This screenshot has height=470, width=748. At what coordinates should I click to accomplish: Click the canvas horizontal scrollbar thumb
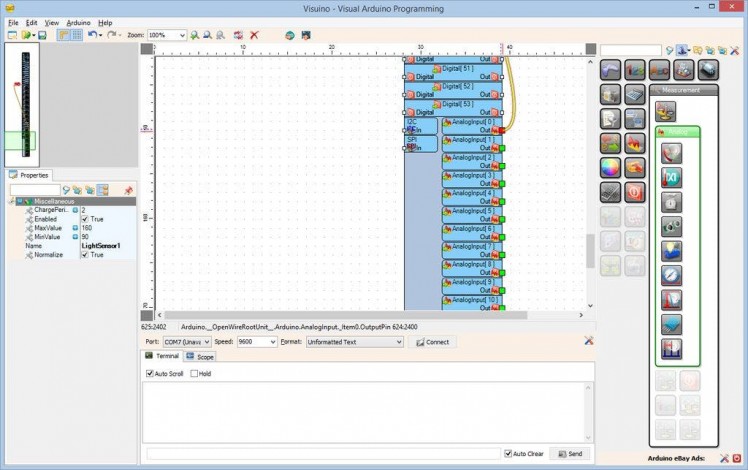pos(346,315)
